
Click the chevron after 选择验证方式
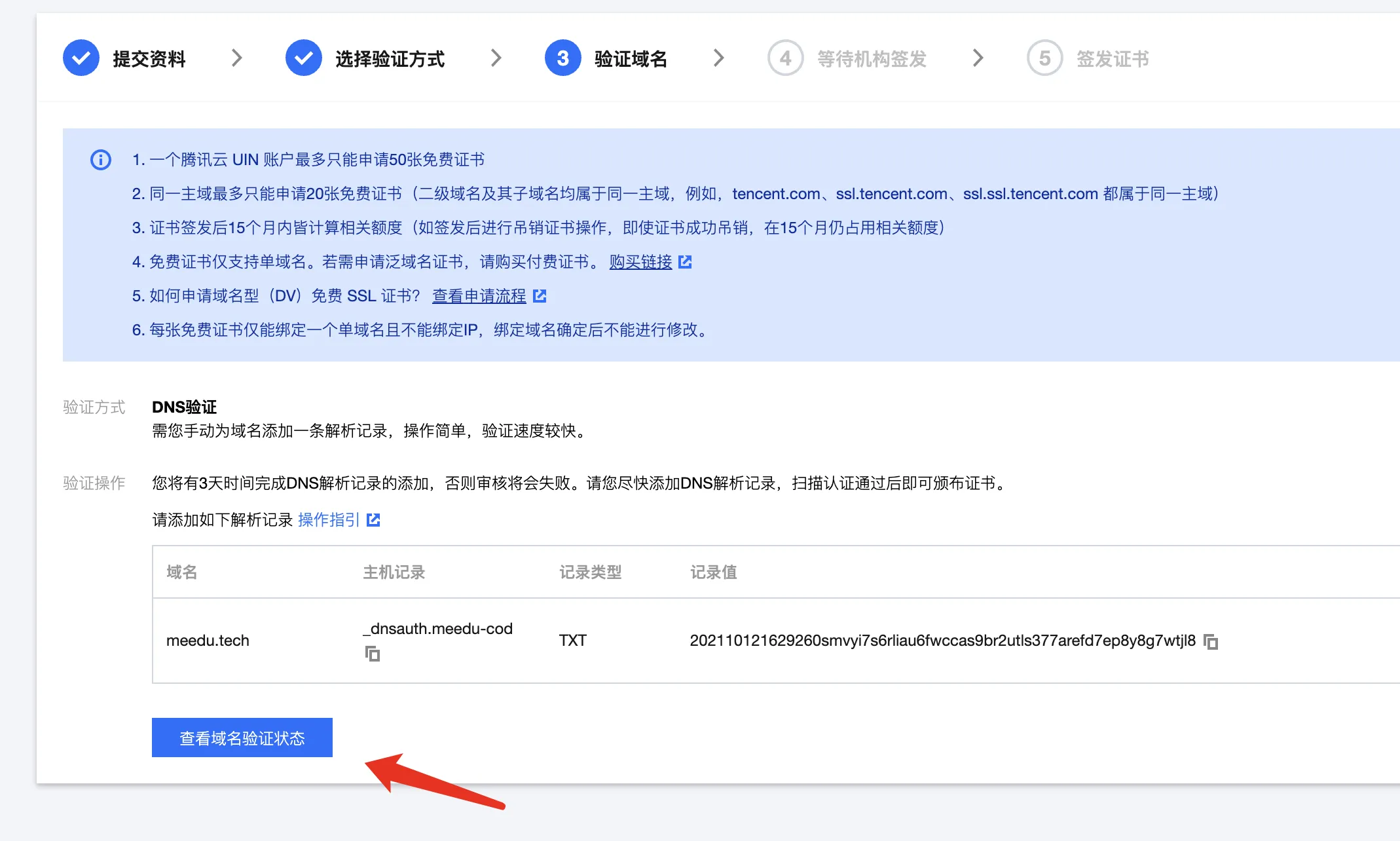496,58
